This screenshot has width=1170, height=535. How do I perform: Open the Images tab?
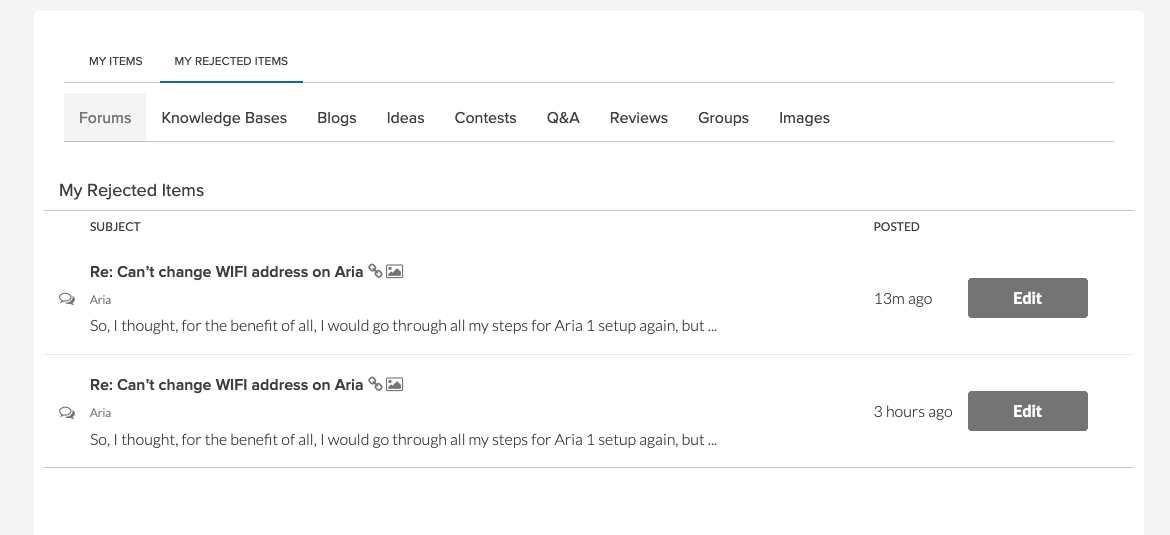pyautogui.click(x=804, y=118)
